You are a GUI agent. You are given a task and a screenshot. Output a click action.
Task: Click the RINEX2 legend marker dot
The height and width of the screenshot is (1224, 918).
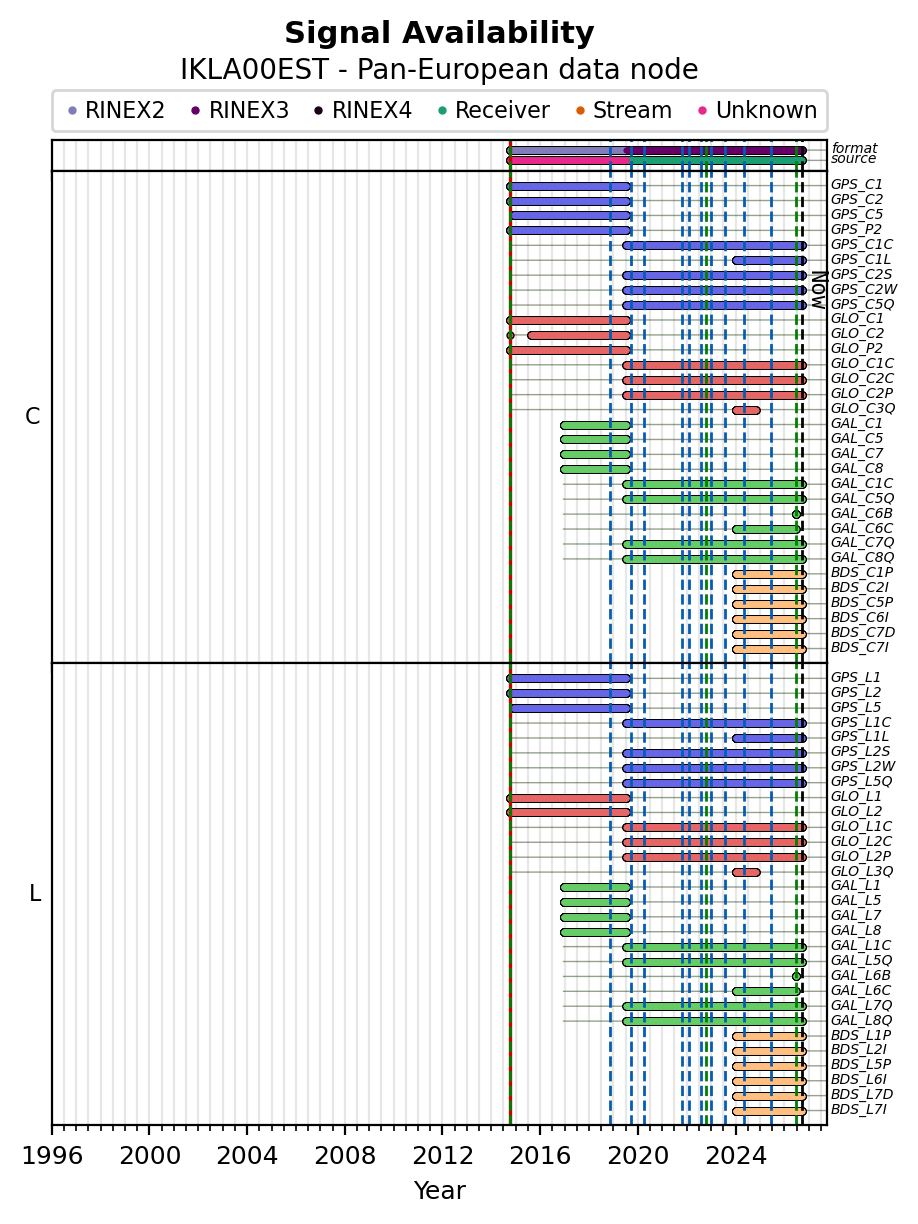tap(72, 111)
